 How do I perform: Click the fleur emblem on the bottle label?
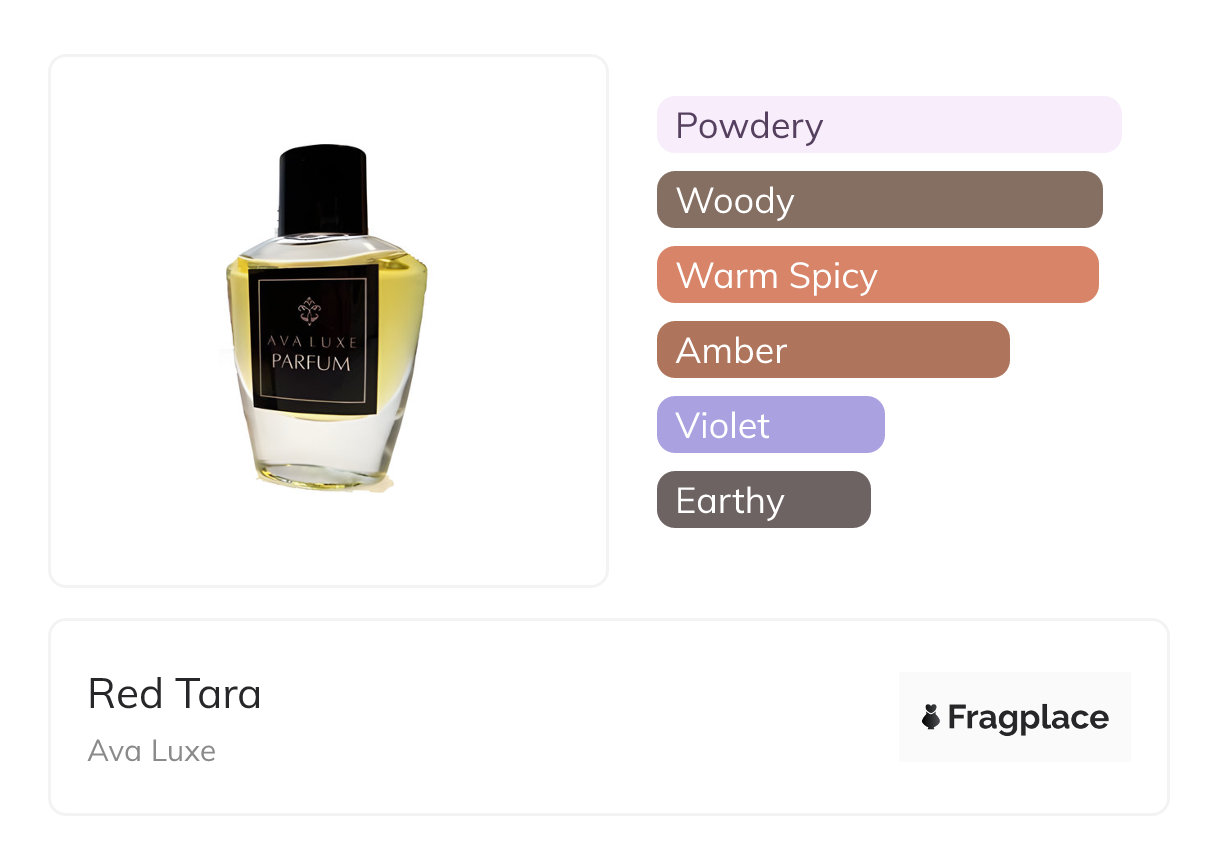(x=310, y=311)
